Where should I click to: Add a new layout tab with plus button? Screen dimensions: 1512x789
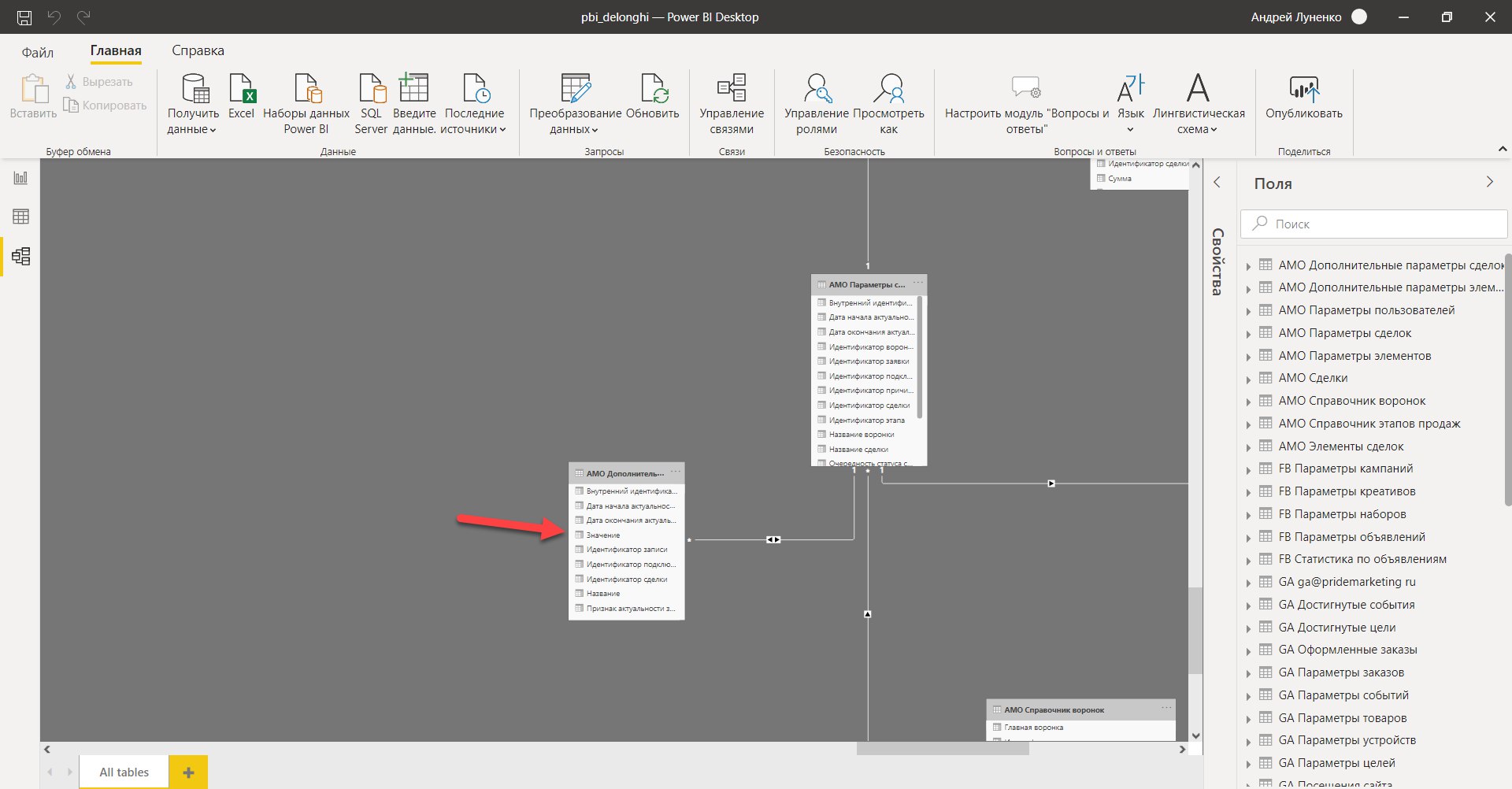pyautogui.click(x=188, y=772)
